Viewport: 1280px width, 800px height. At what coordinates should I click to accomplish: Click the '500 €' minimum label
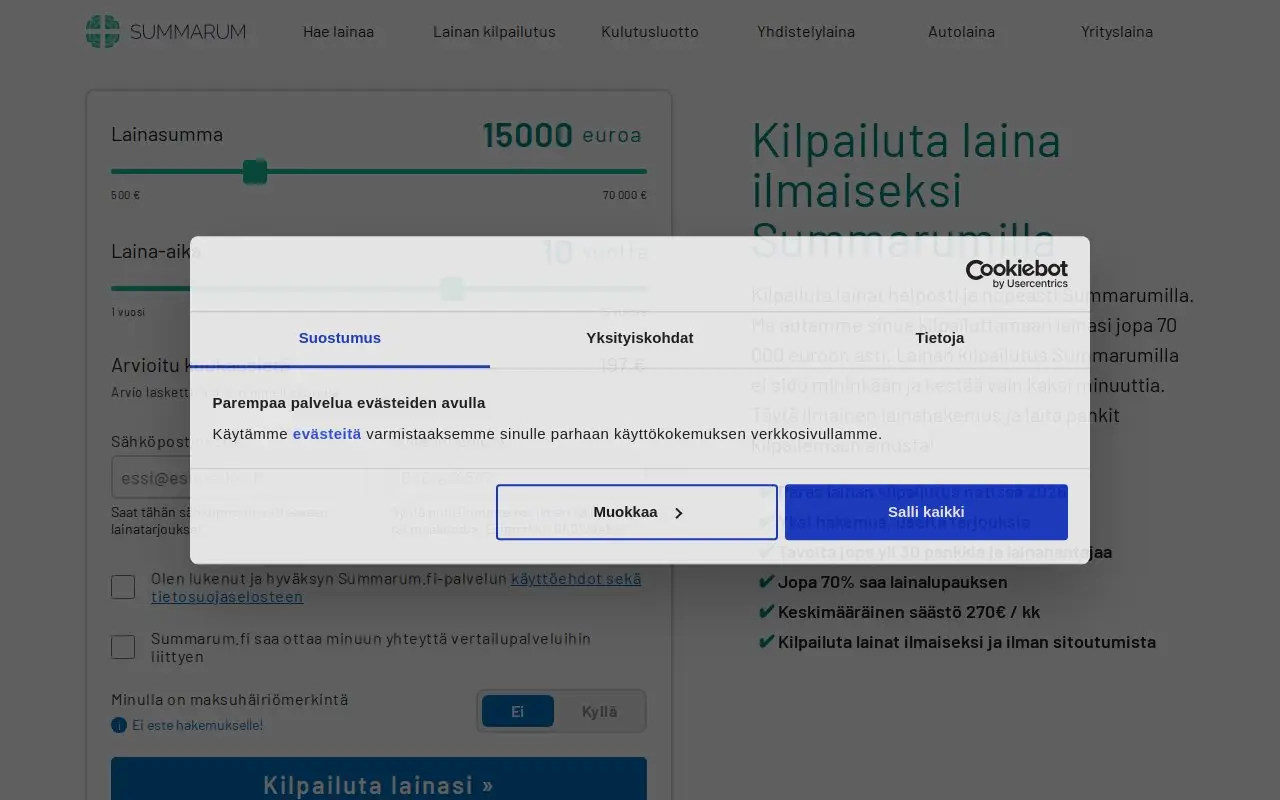click(x=125, y=195)
